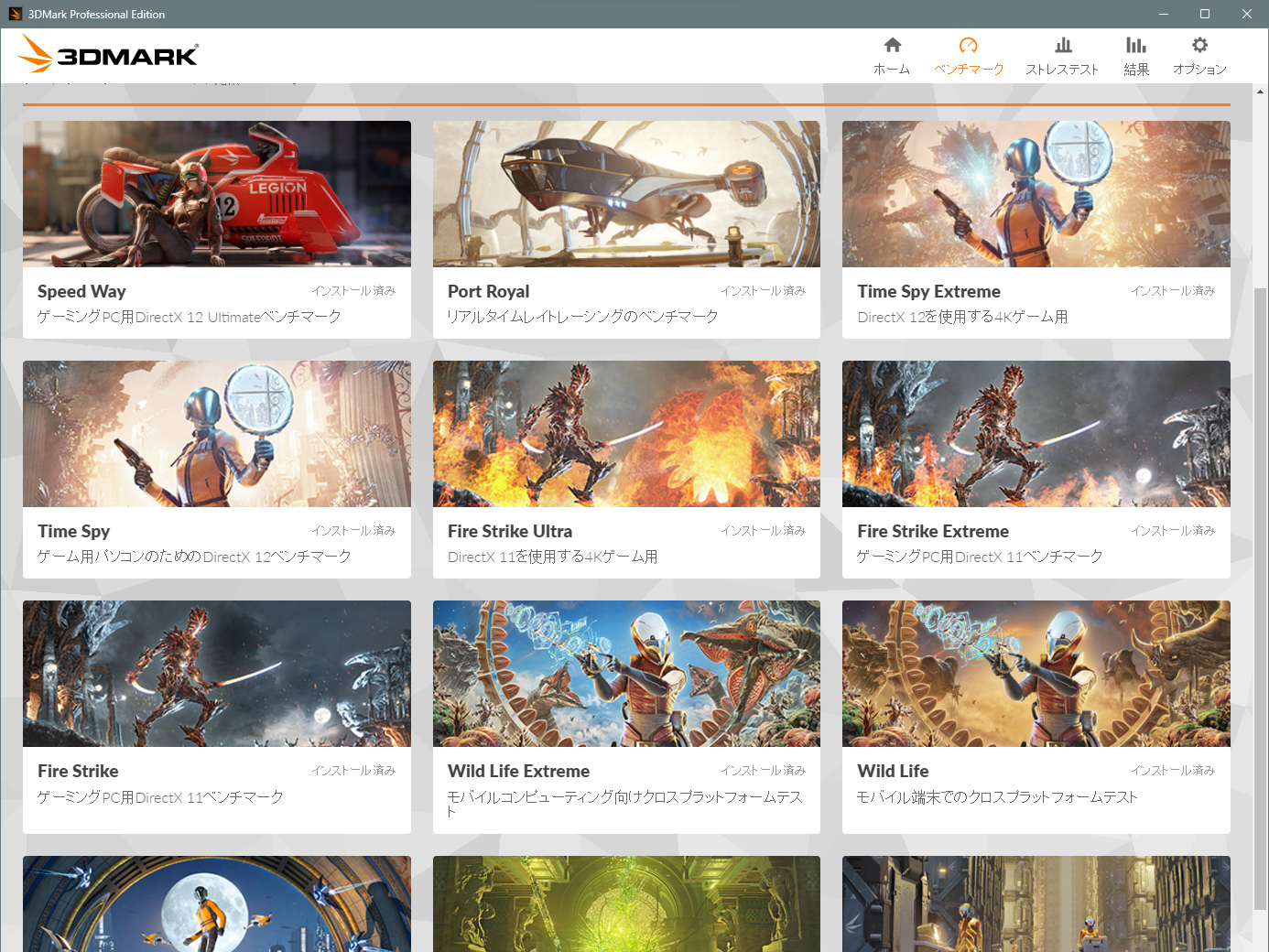The image size is (1269, 952).
Task: Click the astronaut-and-moon benchmark thumbnail
Action: (217, 903)
